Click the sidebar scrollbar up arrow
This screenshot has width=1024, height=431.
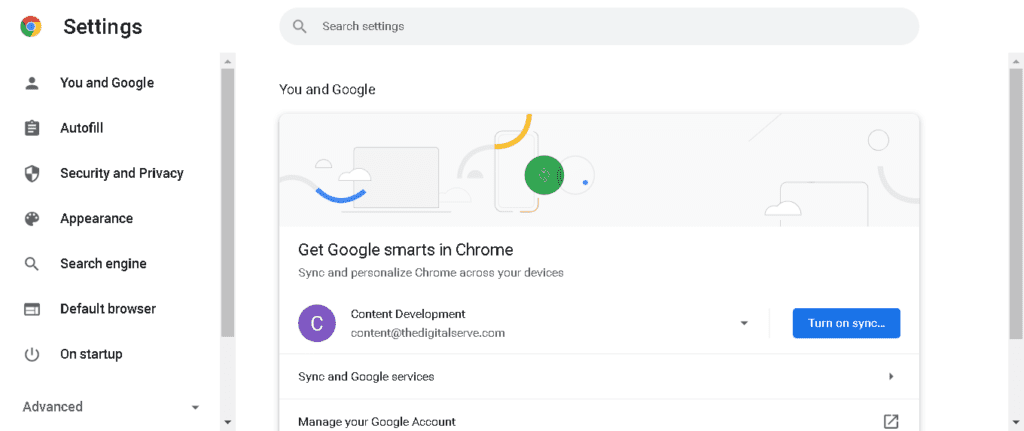(x=227, y=61)
